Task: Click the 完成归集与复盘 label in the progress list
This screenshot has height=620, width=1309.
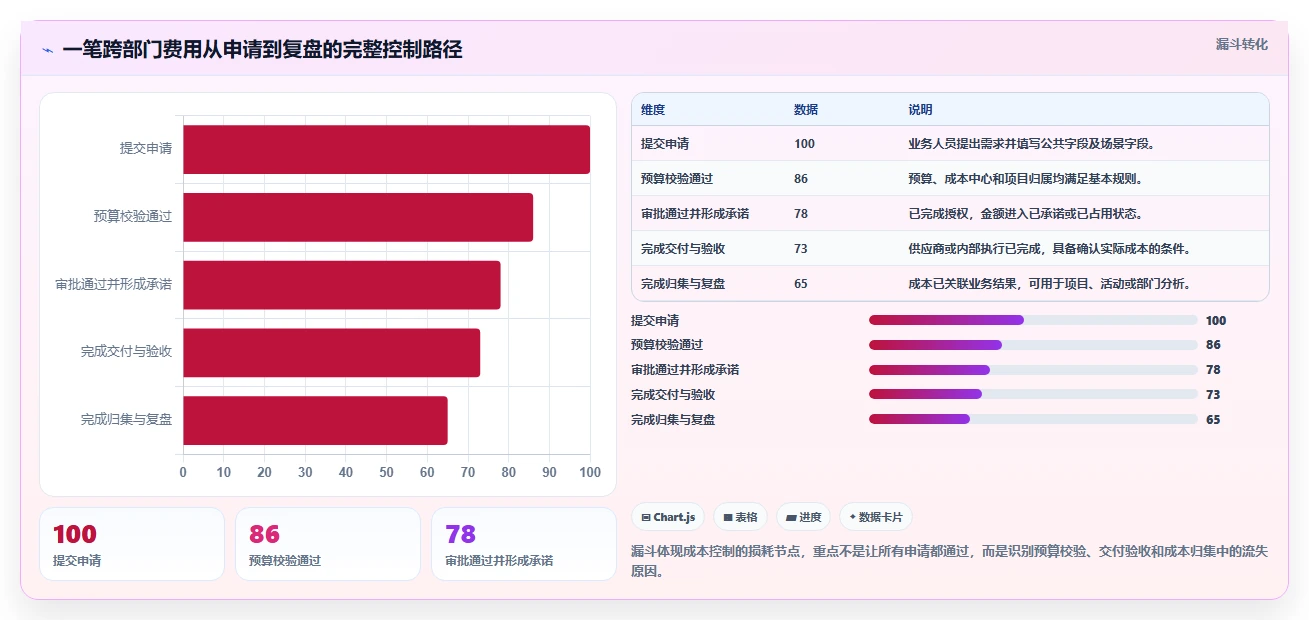Action: click(673, 420)
